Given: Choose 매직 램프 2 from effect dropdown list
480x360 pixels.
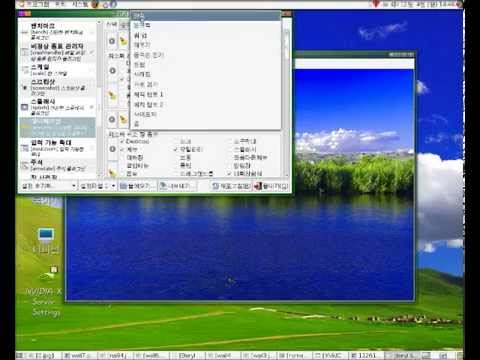Looking at the screenshot, I should pyautogui.click(x=206, y=105).
